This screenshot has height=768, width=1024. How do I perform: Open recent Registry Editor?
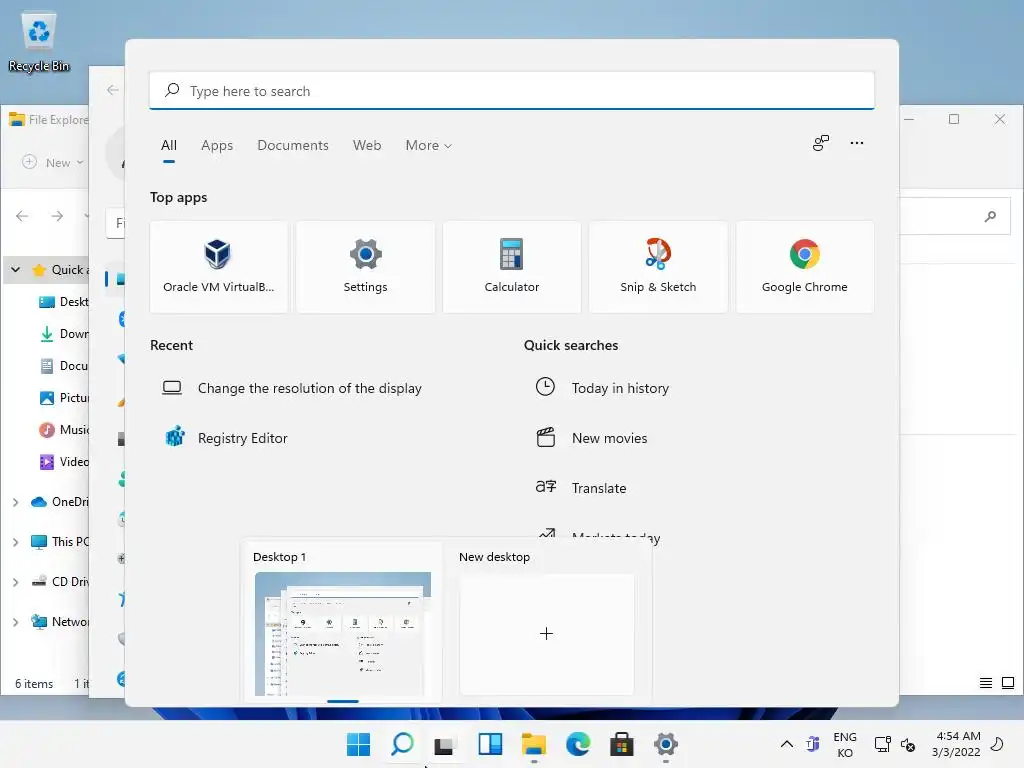point(226,438)
